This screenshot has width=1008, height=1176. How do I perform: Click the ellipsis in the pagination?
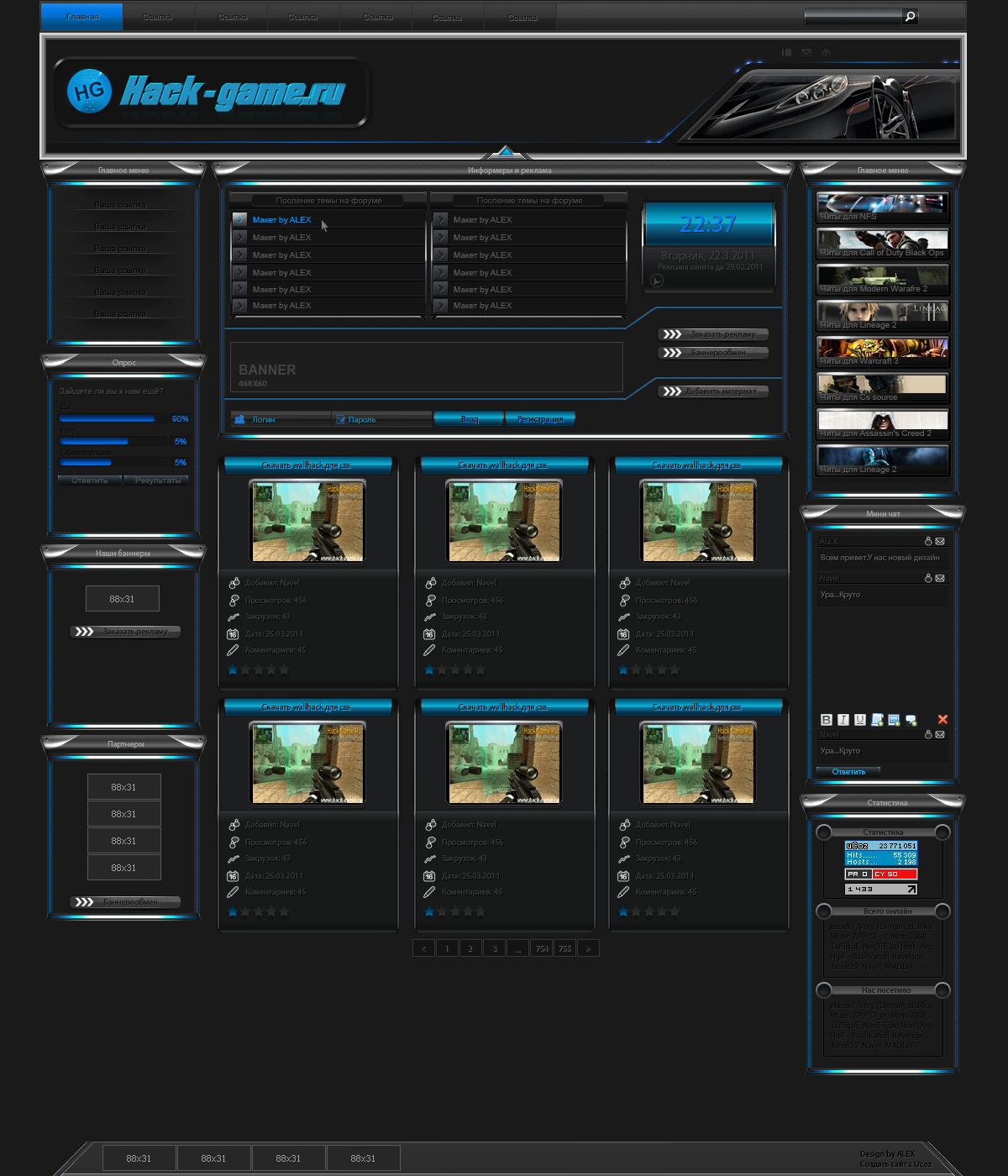pyautogui.click(x=518, y=948)
